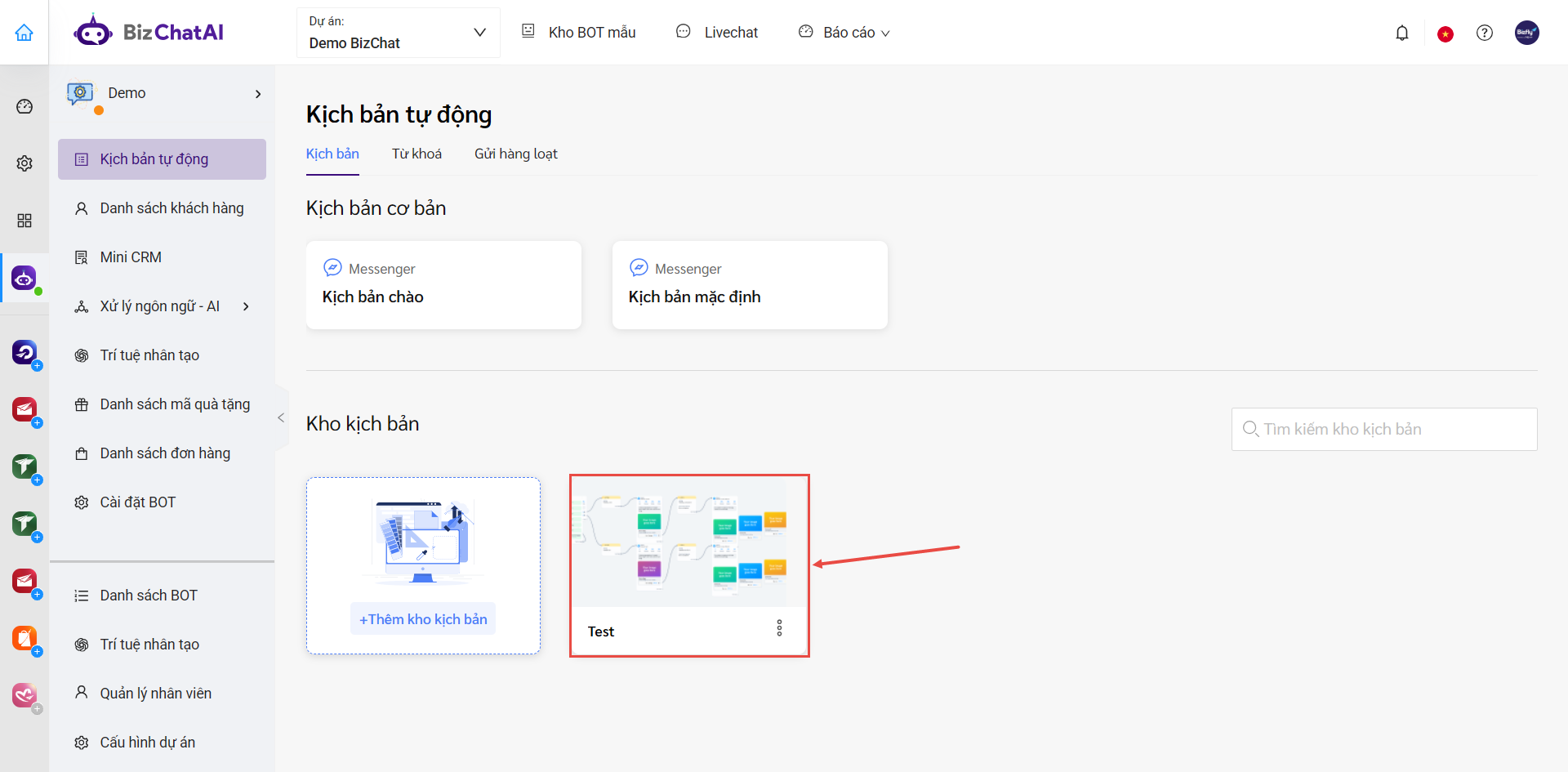Open Danh sách khách hàng
Image resolution: width=1568 pixels, height=772 pixels.
point(162,208)
